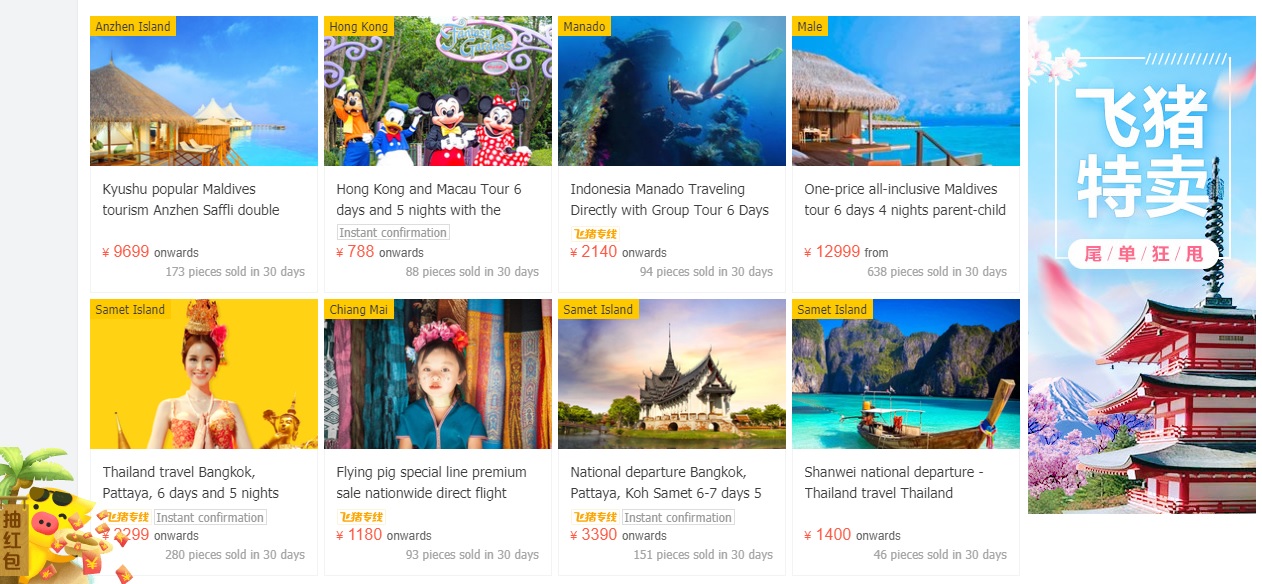Open the Thai temple sunset photo
1262x584 pixels.
pyautogui.click(x=672, y=374)
